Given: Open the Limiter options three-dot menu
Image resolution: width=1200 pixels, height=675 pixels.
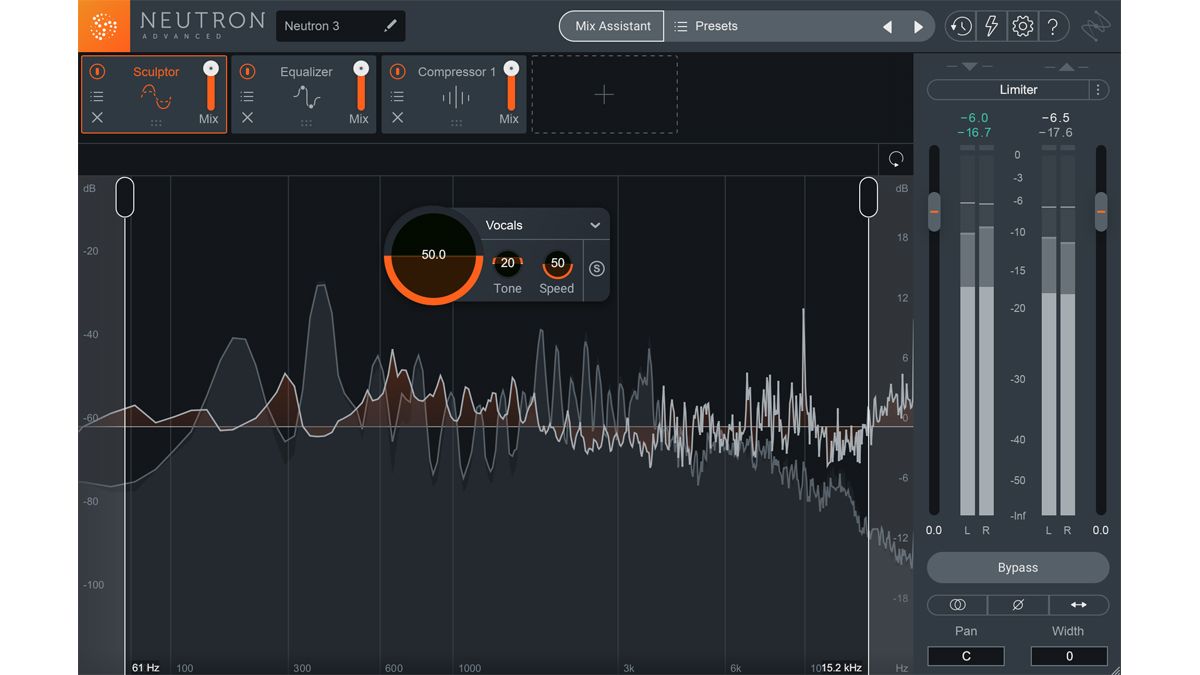Looking at the screenshot, I should pos(1097,90).
